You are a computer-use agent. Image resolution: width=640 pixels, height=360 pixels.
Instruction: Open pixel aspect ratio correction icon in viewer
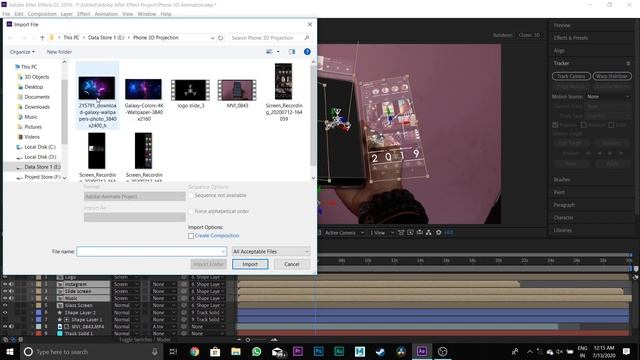401,232
